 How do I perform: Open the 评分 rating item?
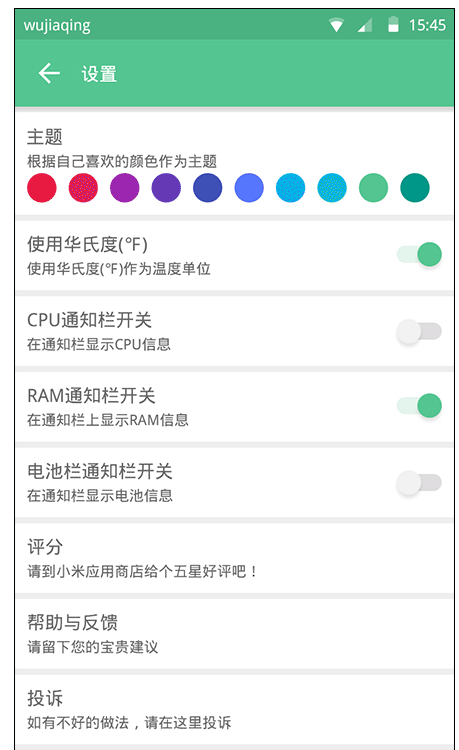point(234,558)
